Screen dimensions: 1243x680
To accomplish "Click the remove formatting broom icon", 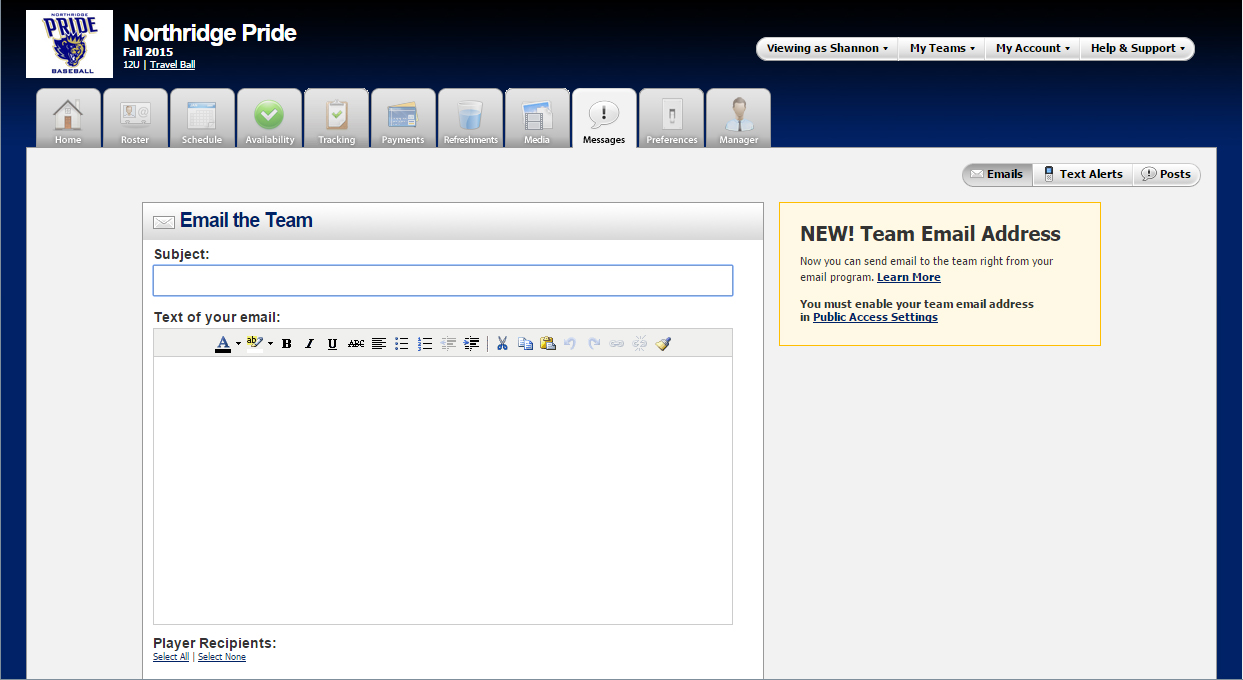I will point(663,344).
